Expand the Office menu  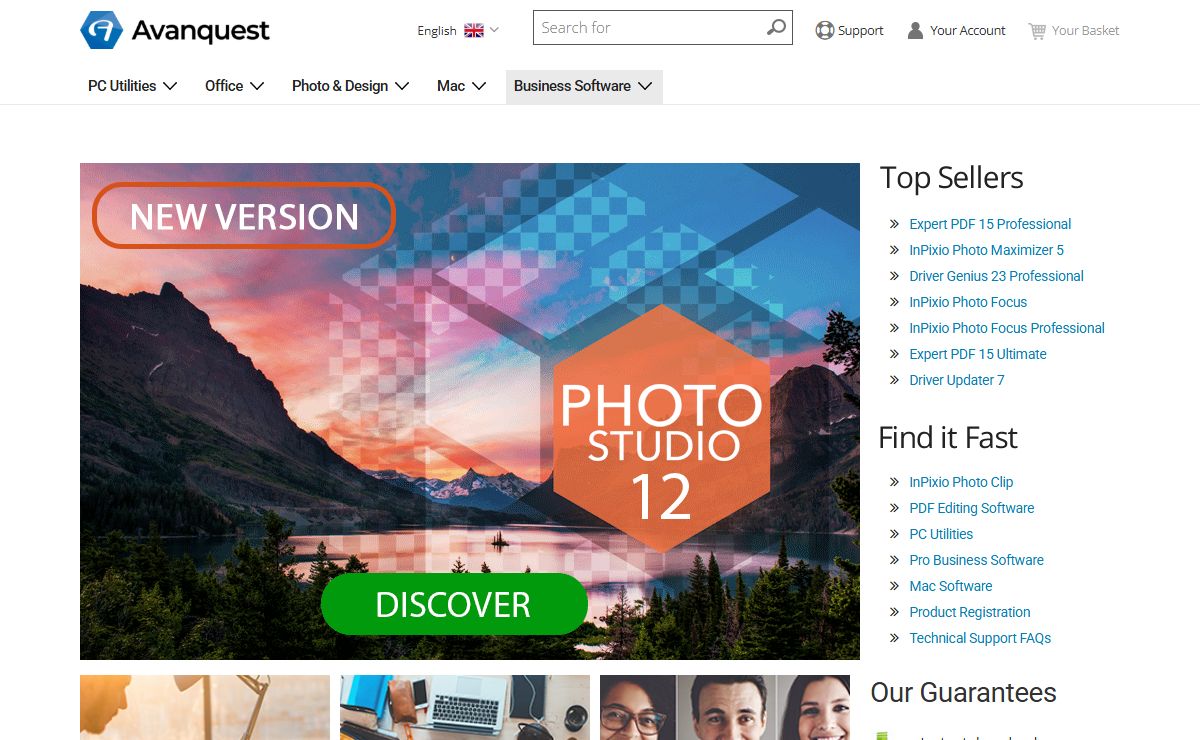click(234, 86)
